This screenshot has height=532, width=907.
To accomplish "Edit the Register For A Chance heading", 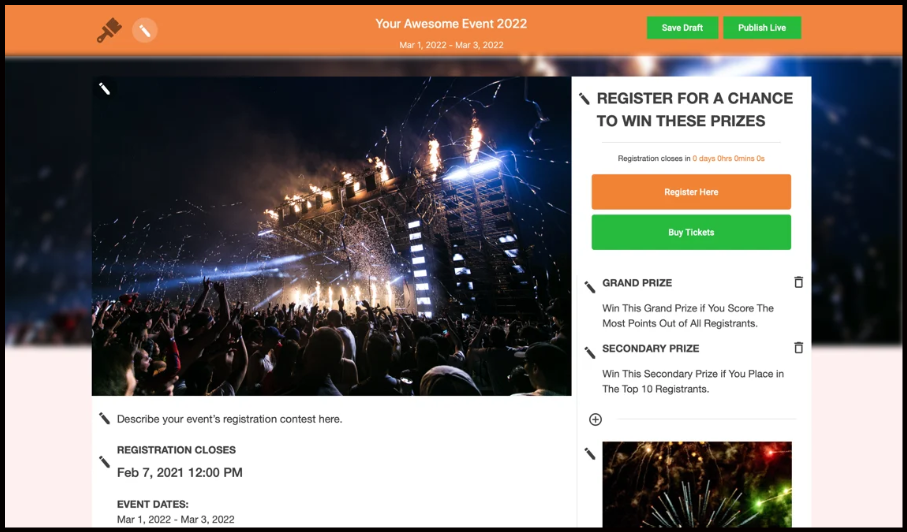I will click(585, 99).
